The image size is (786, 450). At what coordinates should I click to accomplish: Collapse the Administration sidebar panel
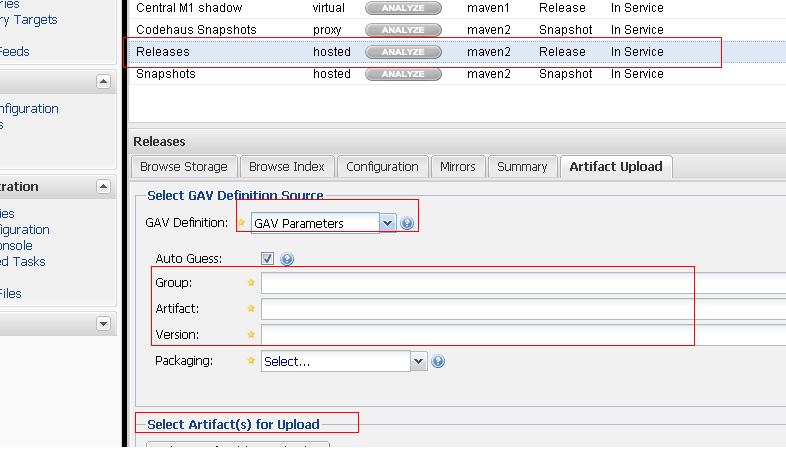(103, 187)
